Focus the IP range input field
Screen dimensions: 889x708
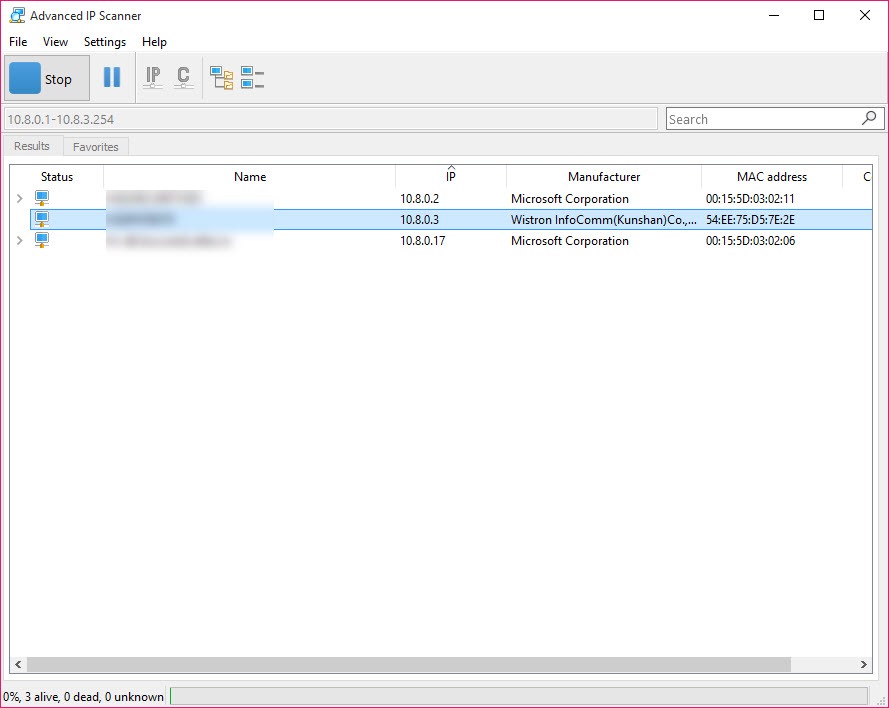331,119
